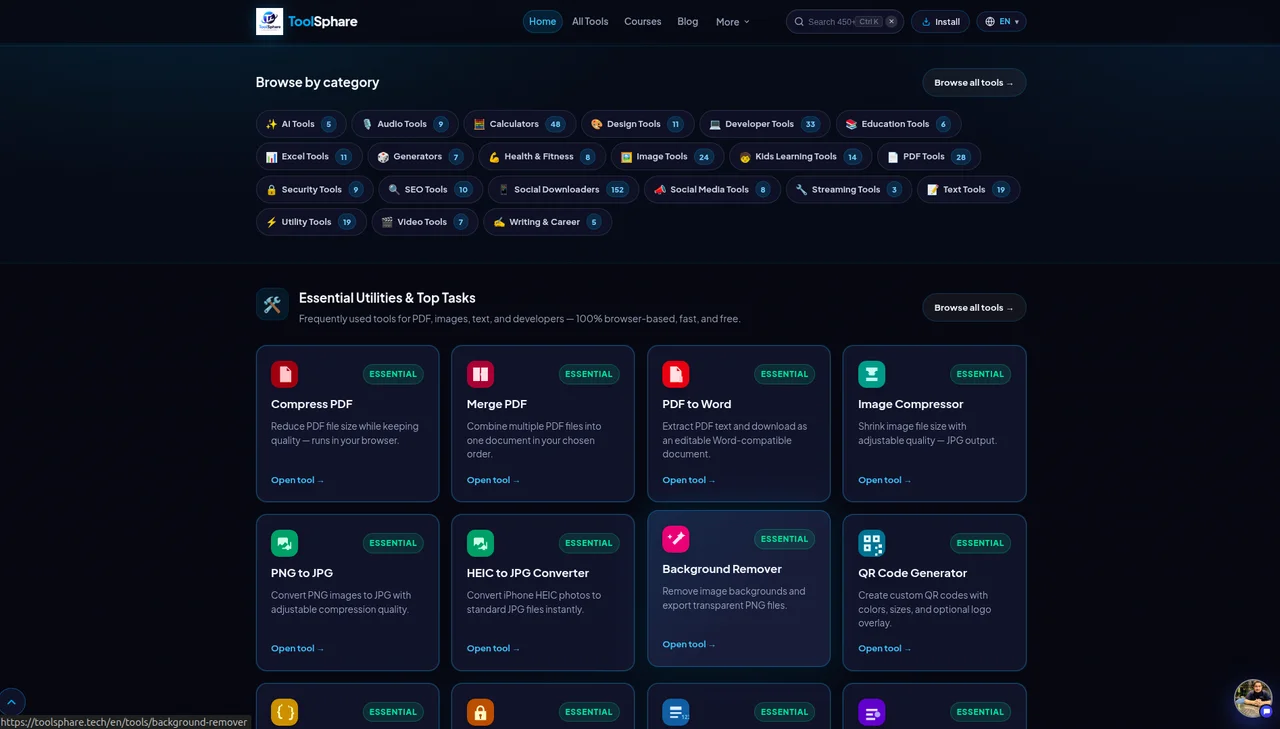Image resolution: width=1280 pixels, height=729 pixels.
Task: Clear the search box with the X icon
Action: pyautogui.click(x=891, y=21)
